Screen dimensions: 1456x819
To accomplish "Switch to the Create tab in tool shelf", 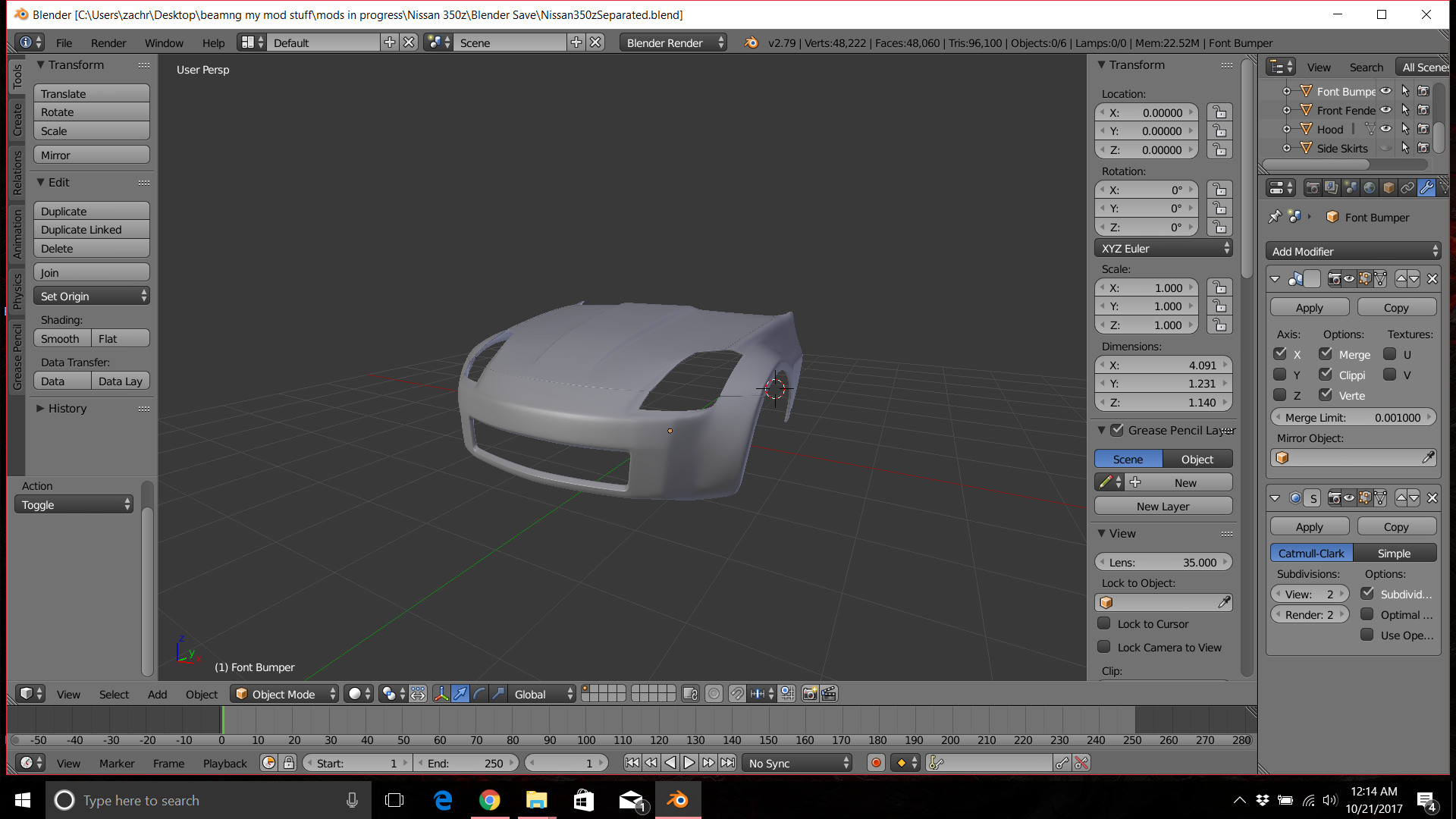I will pos(17,119).
